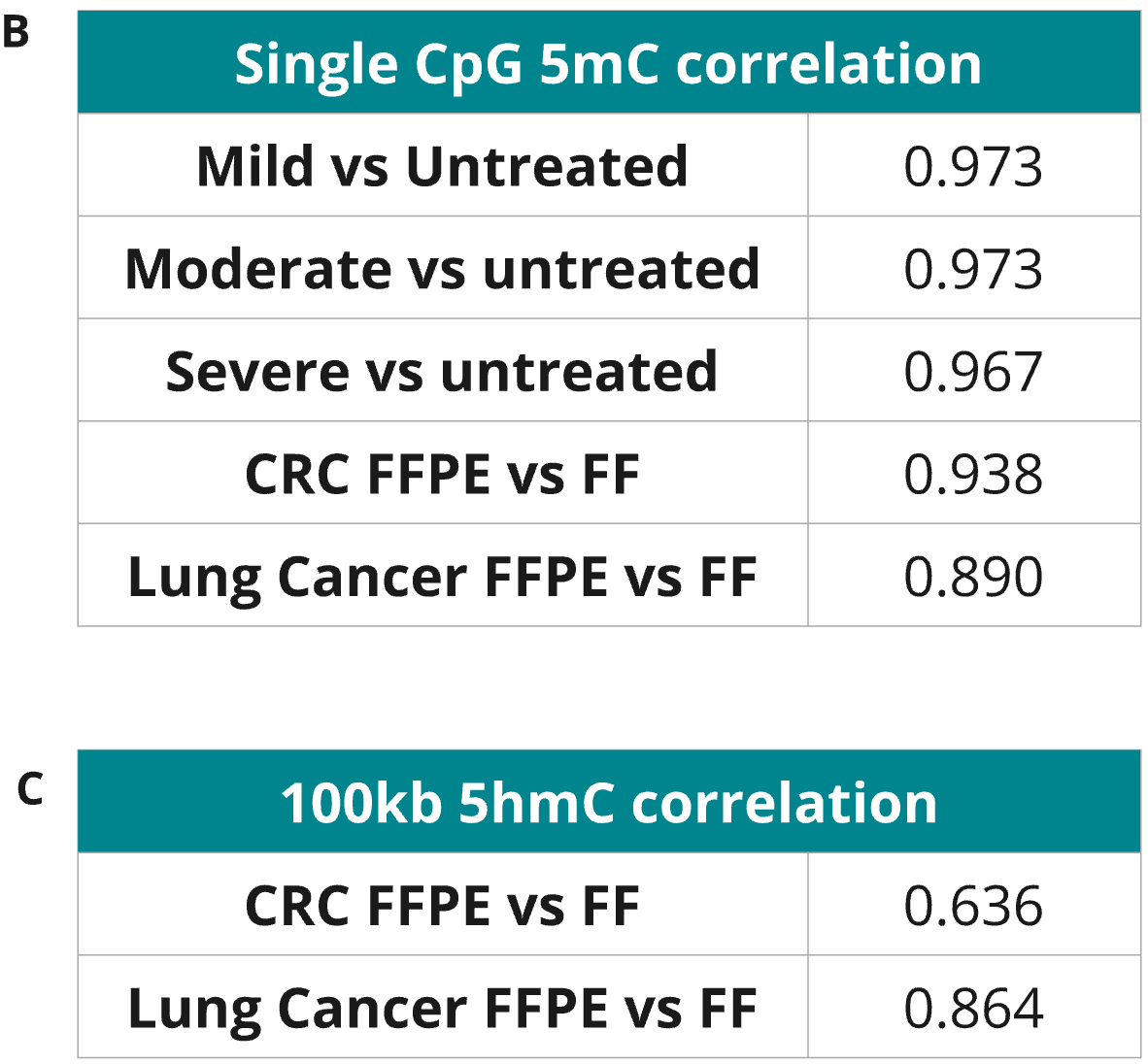Screen dimensions: 1148x1064
Task: Click the panel label letter C
Action: point(30,788)
